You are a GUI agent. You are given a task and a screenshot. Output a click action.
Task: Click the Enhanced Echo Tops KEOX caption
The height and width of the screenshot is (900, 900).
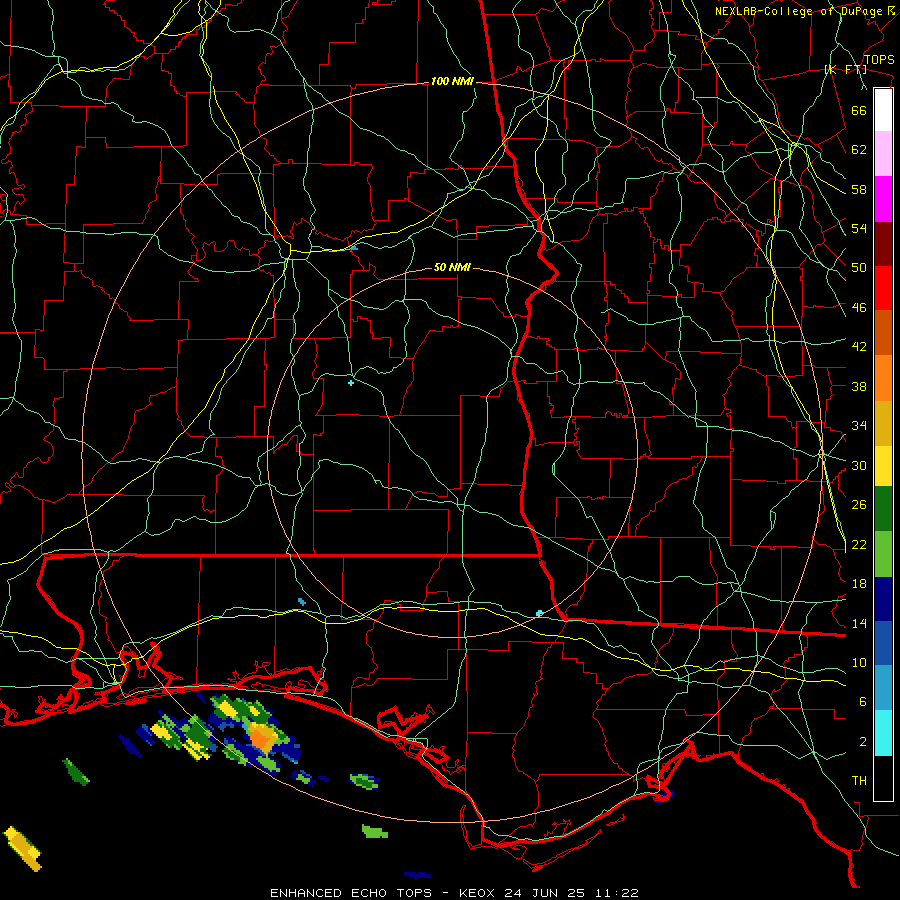tap(454, 893)
